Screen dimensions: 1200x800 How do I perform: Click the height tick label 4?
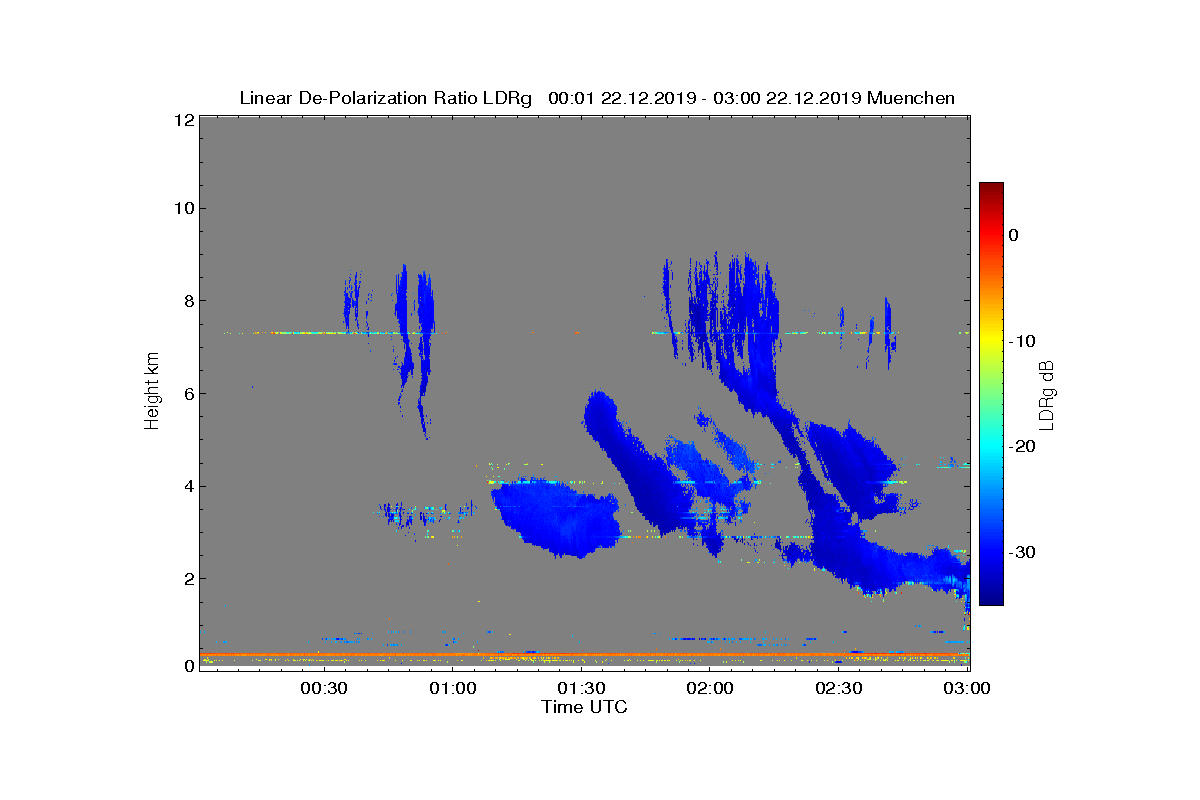pos(187,486)
